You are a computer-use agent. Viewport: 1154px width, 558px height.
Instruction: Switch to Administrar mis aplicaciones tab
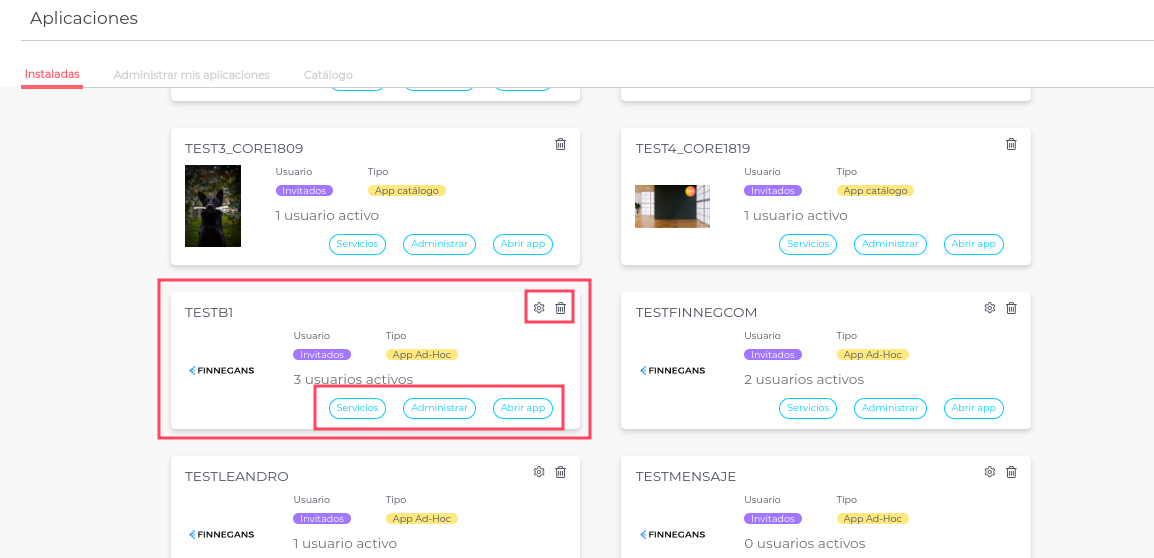click(x=191, y=75)
